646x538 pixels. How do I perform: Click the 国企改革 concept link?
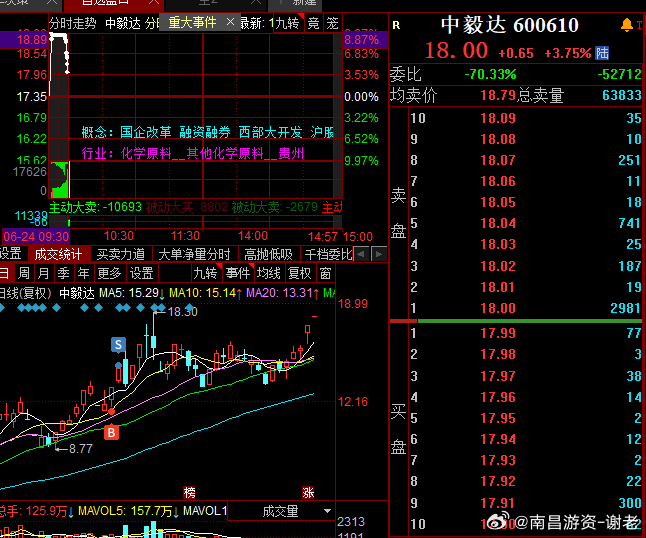pyautogui.click(x=146, y=132)
